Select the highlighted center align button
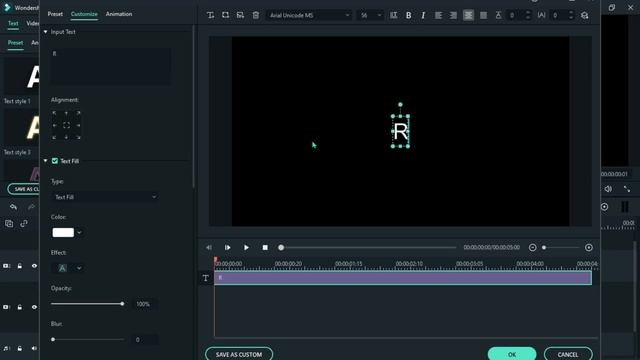 coord(469,16)
